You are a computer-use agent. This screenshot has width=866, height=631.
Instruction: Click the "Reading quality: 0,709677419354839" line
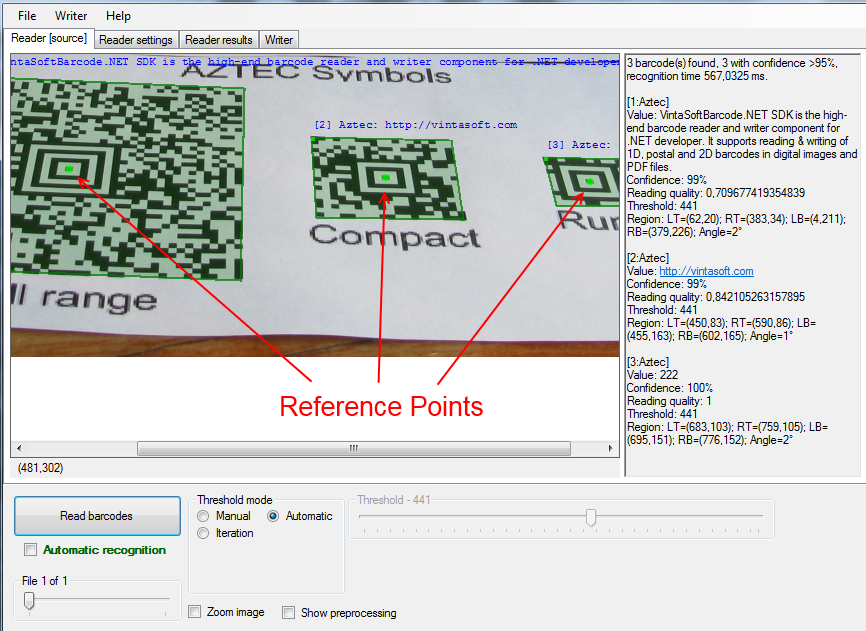click(716, 193)
